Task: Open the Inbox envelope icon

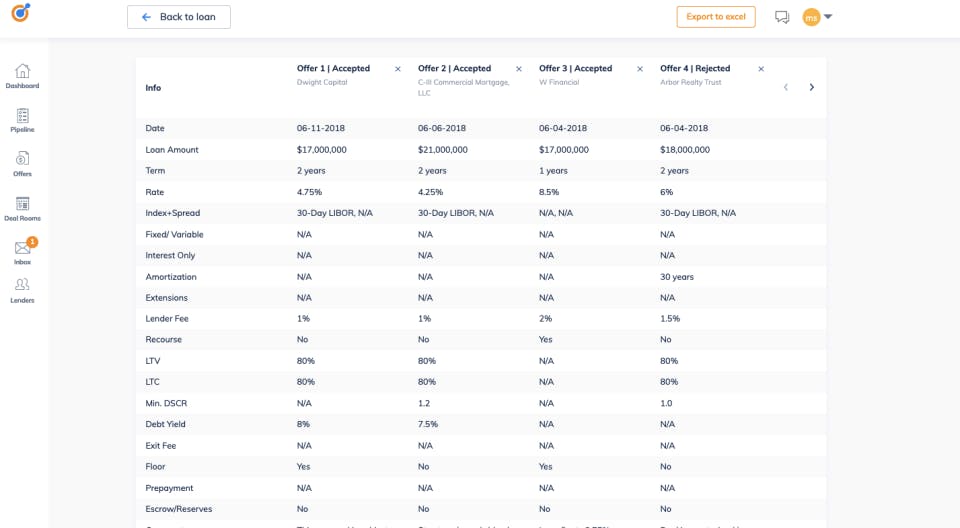Action: coord(23,247)
